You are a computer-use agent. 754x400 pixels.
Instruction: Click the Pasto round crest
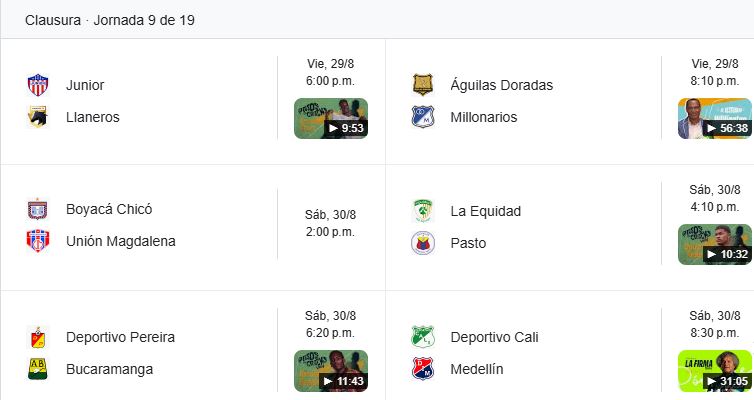pos(423,243)
